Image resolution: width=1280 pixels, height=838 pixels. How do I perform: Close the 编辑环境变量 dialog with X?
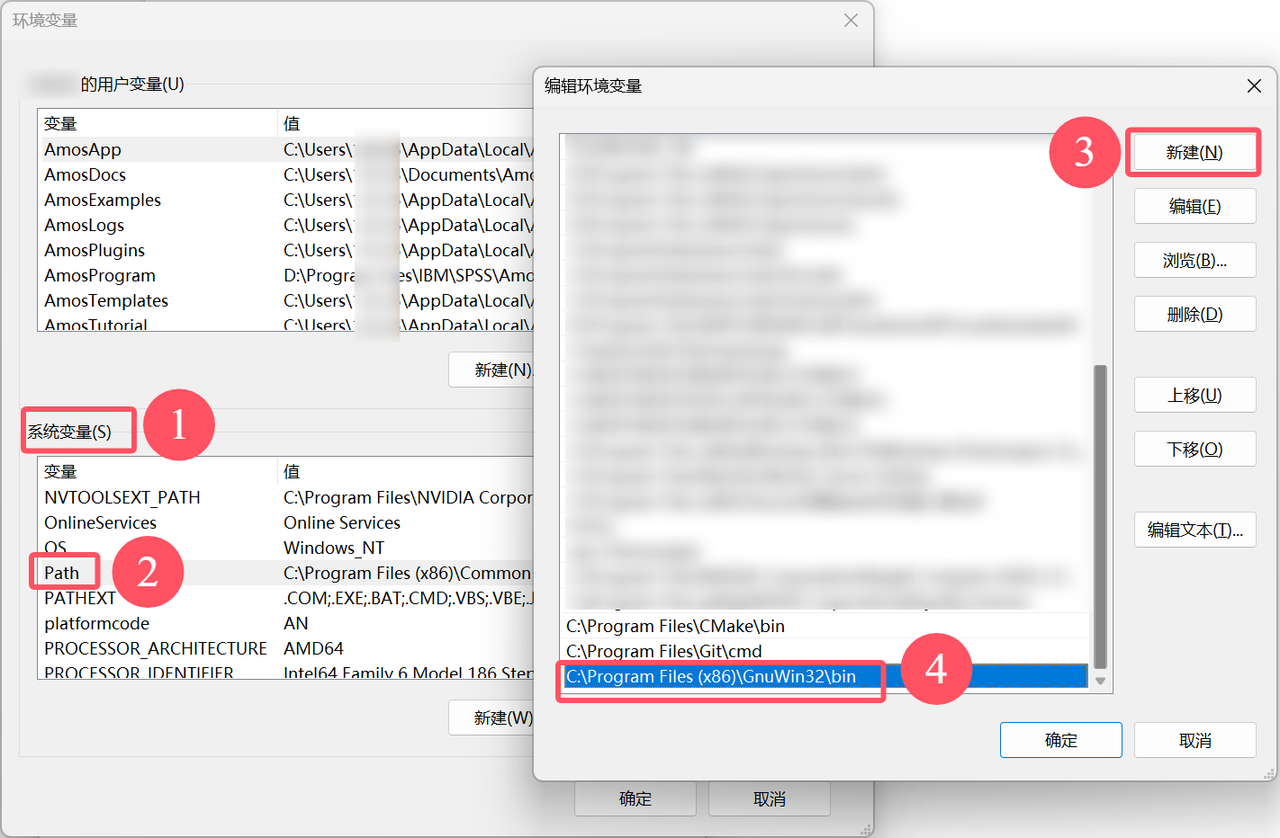(1254, 86)
